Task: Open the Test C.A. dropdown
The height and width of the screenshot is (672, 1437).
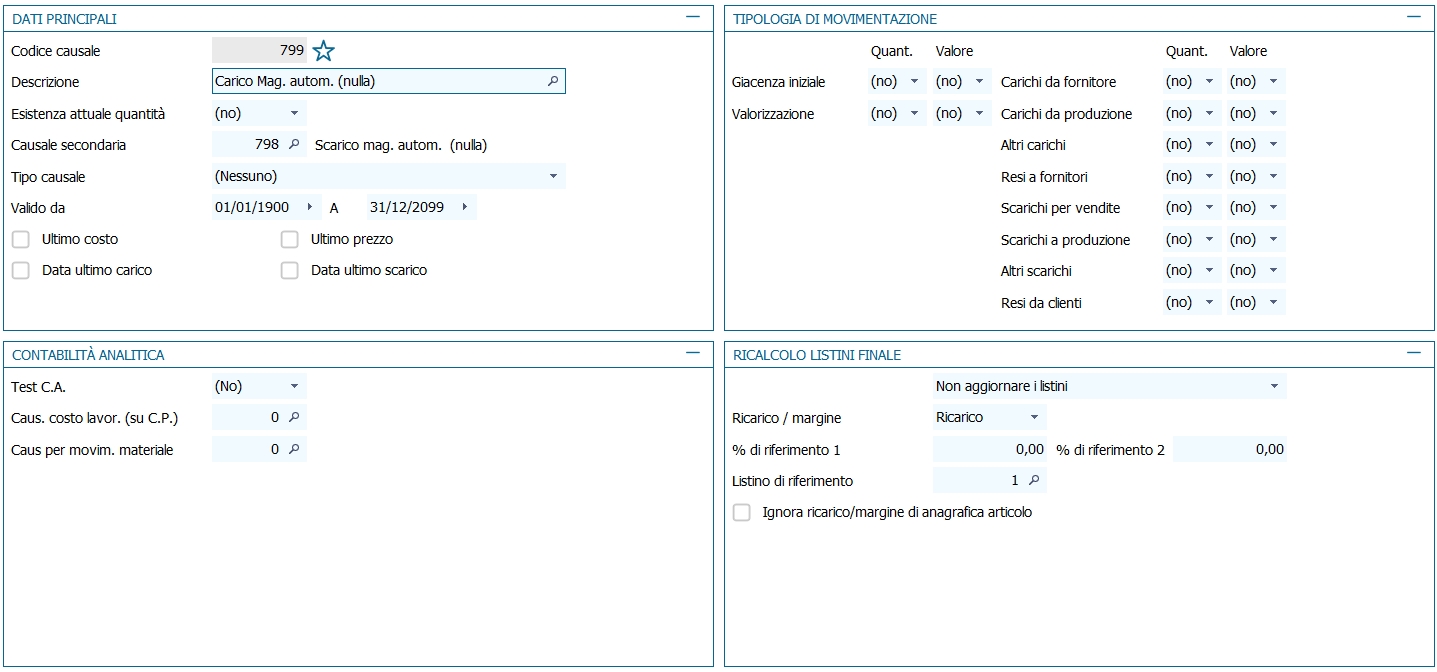Action: (x=294, y=386)
